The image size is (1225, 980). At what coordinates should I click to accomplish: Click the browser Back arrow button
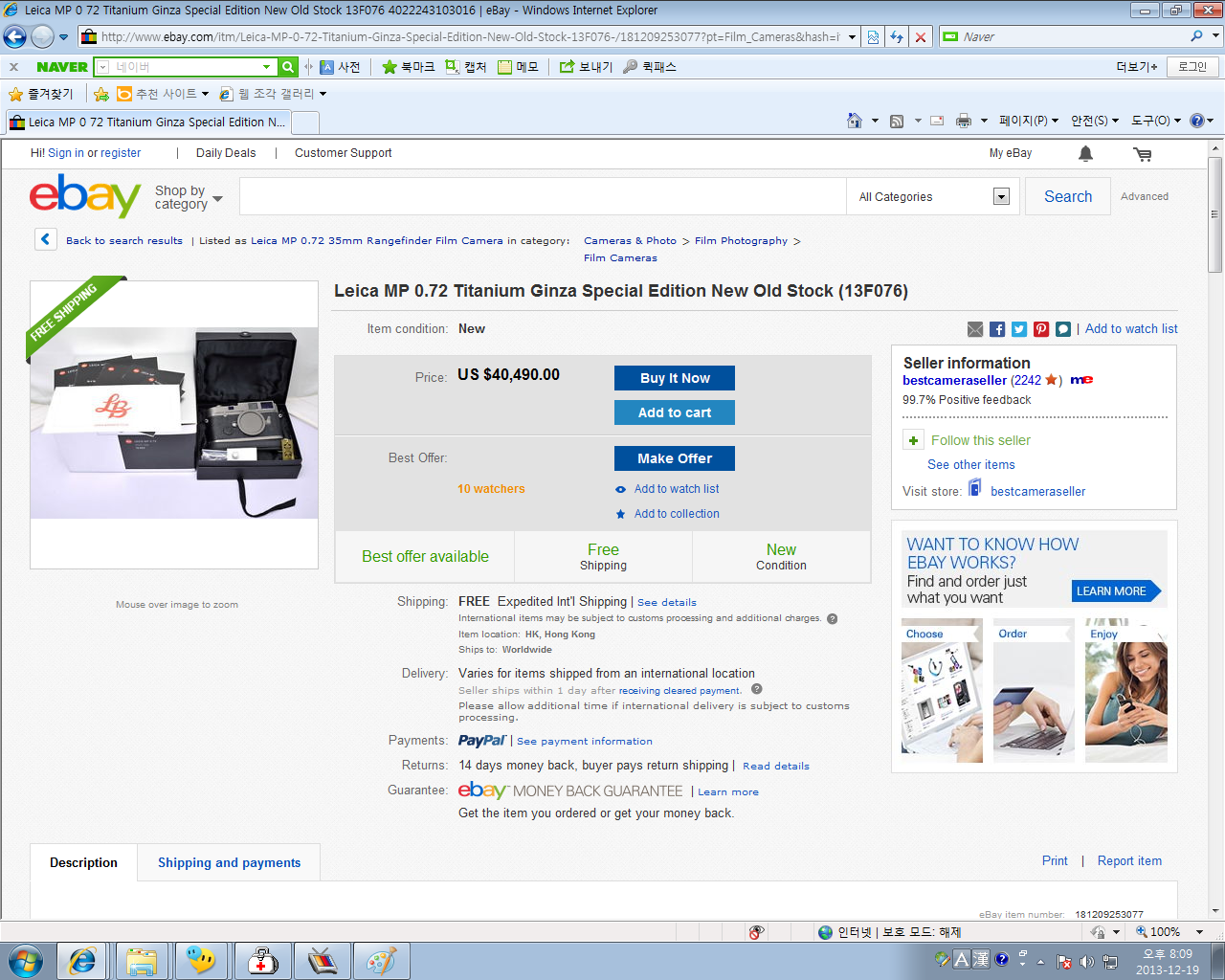tap(14, 37)
